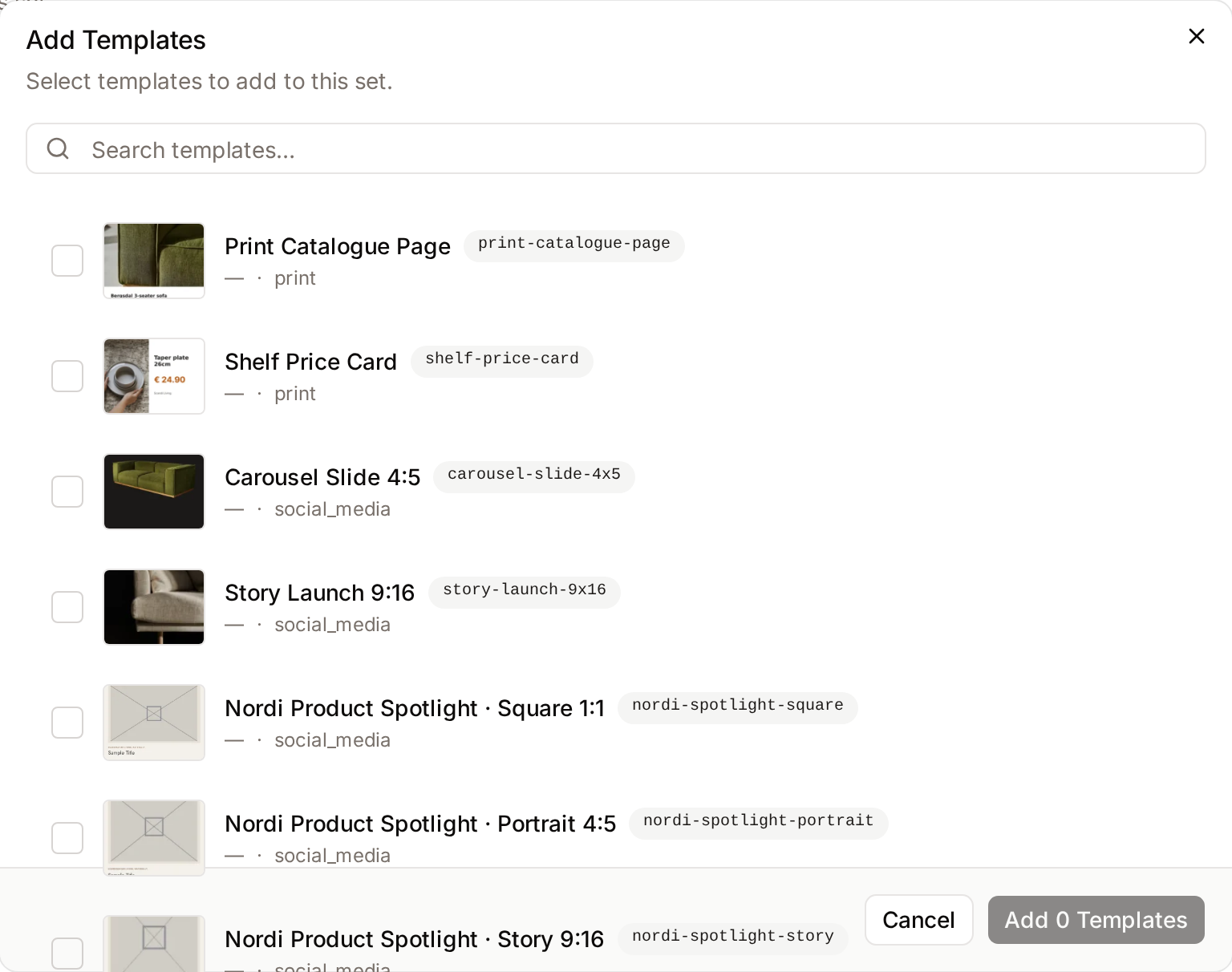This screenshot has width=1232, height=972.
Task: Click social_media label under Carousel Slide 4:5
Action: pyautogui.click(x=333, y=509)
